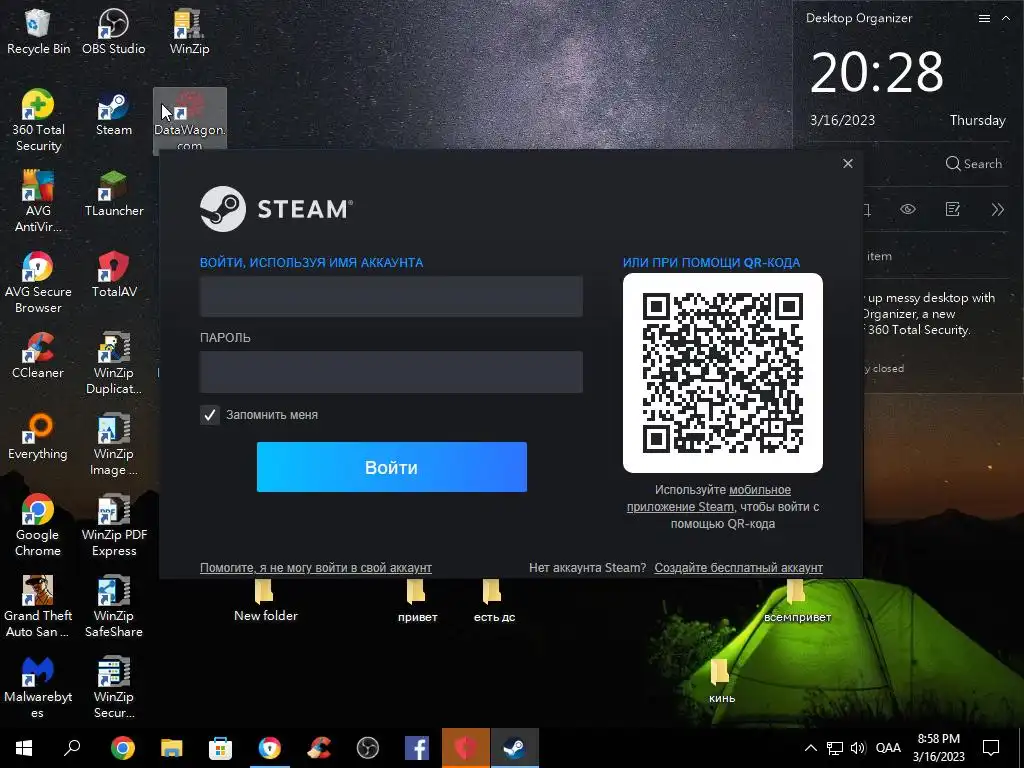Launch CCleaner desktop shortcut

38,355
